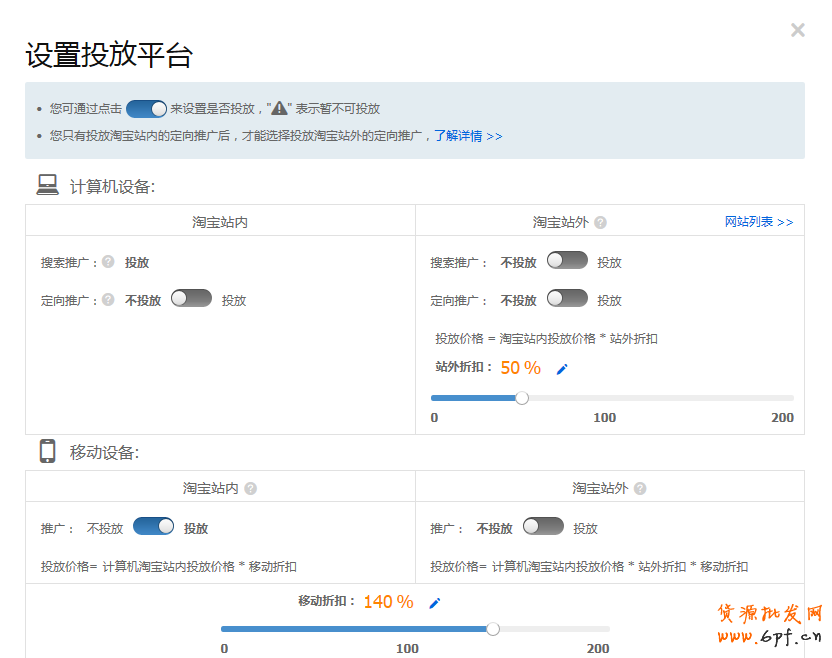Click help icon next to 定向推广 in 淘宝站内
The width and height of the screenshot is (832, 658).
[x=108, y=299]
